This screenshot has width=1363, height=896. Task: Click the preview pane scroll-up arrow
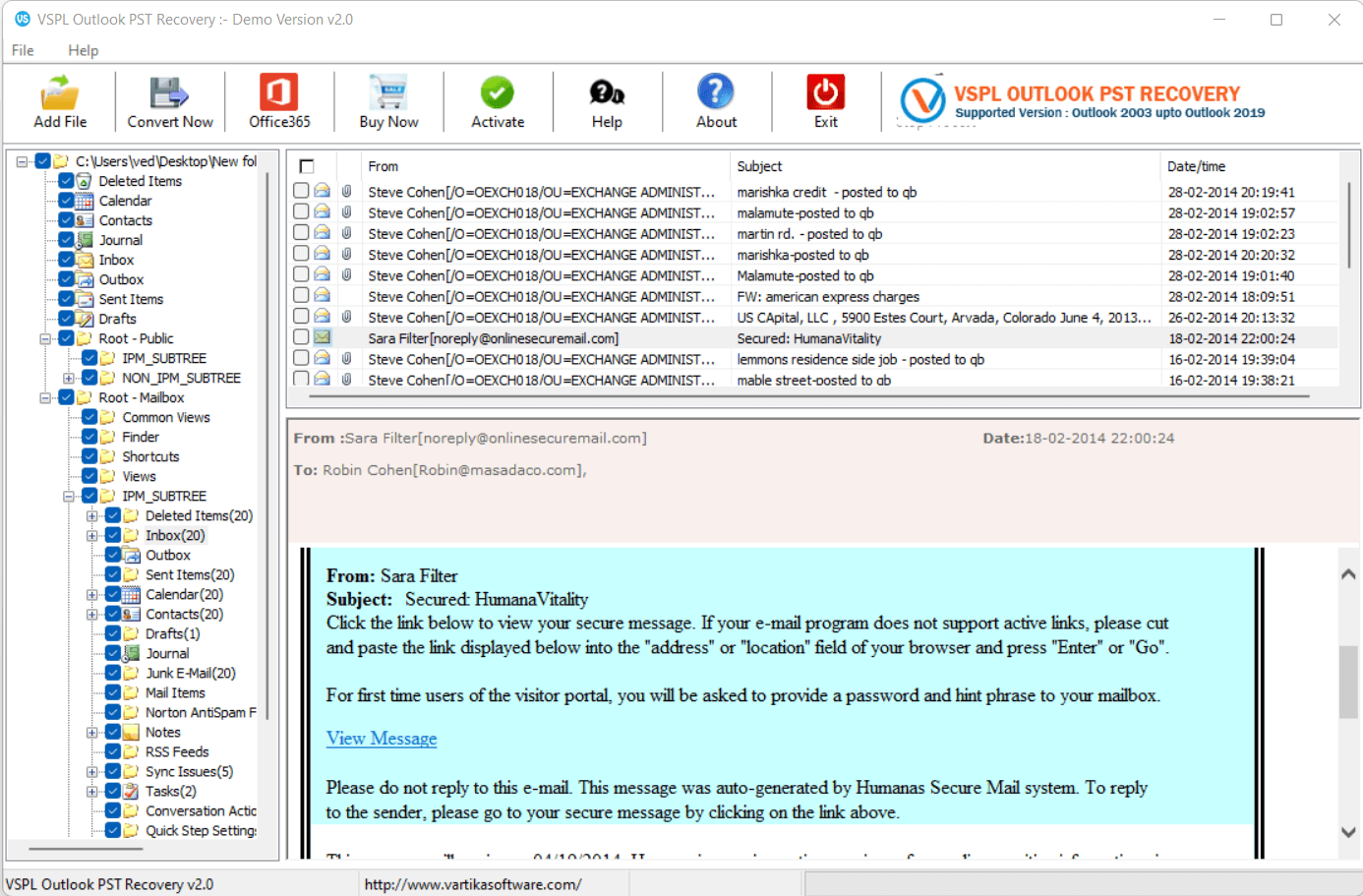coord(1348,574)
